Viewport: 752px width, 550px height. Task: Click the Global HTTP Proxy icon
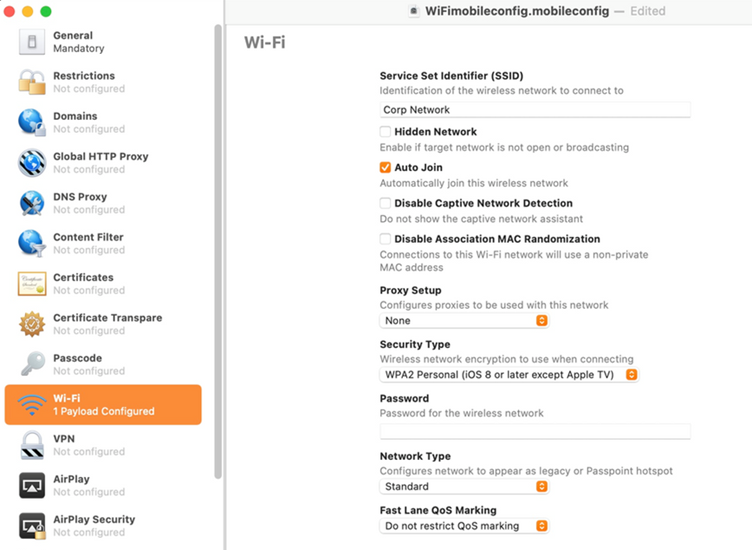[x=32, y=163]
